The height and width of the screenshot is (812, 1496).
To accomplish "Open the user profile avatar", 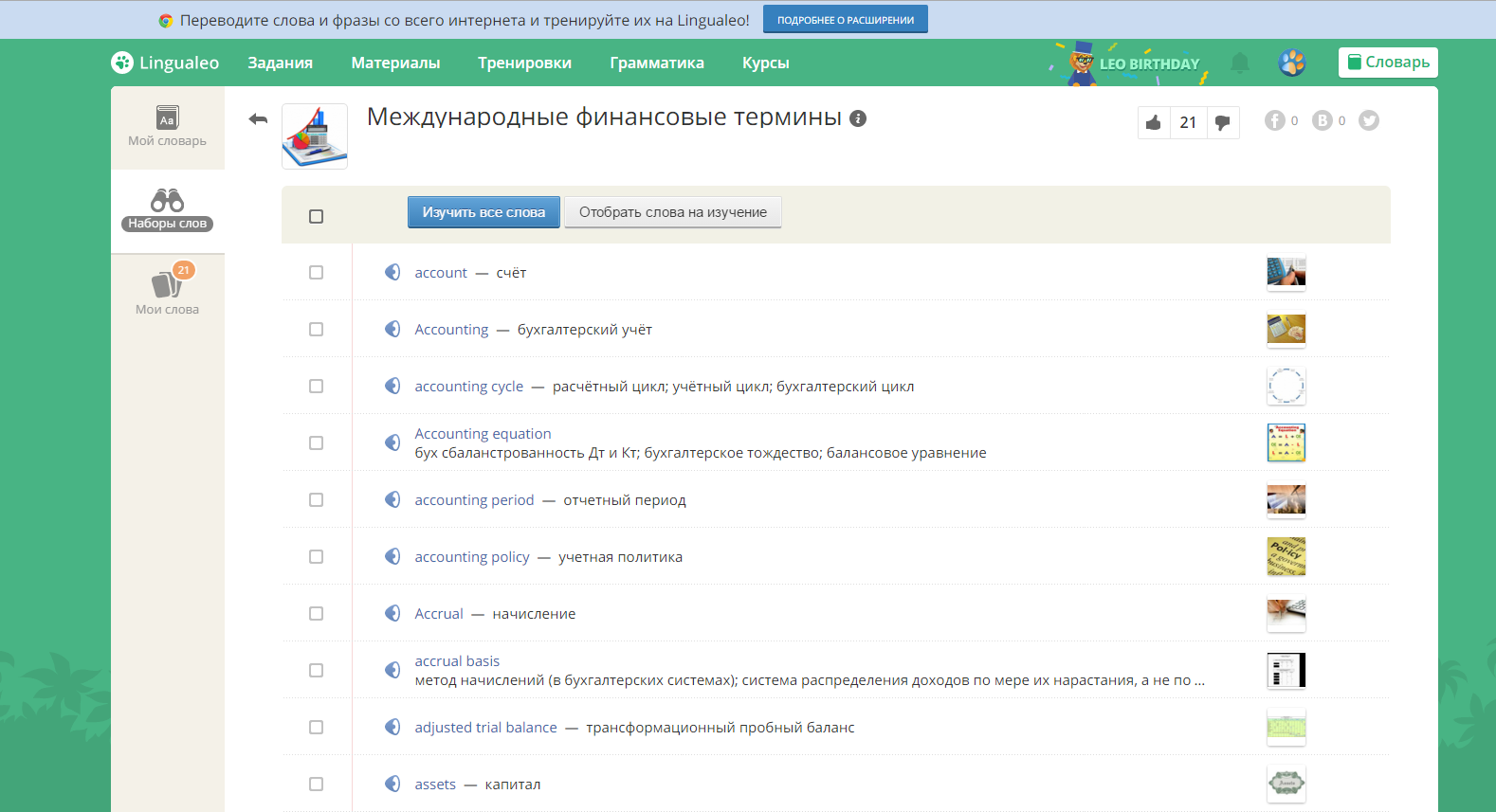I will pos(1292,63).
